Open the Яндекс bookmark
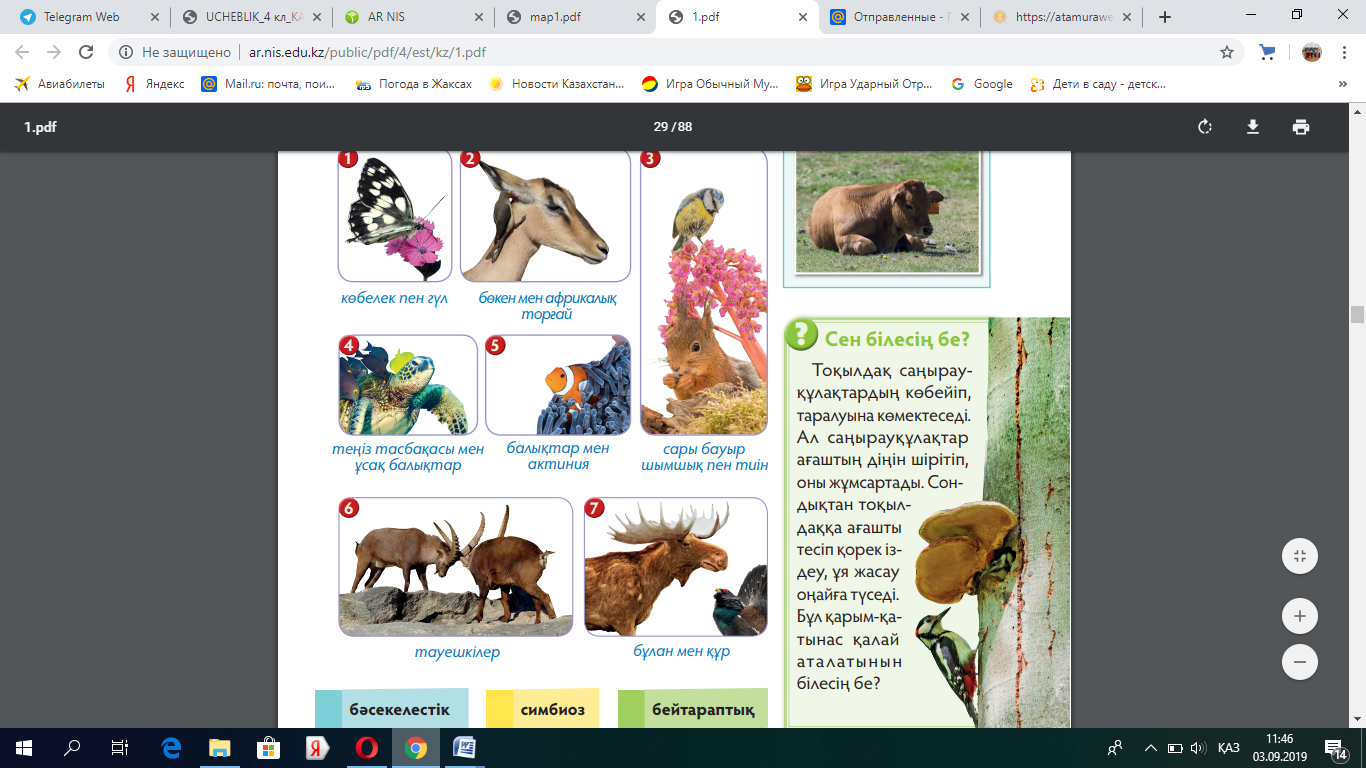Screen dimensions: 1366x768 tap(155, 85)
